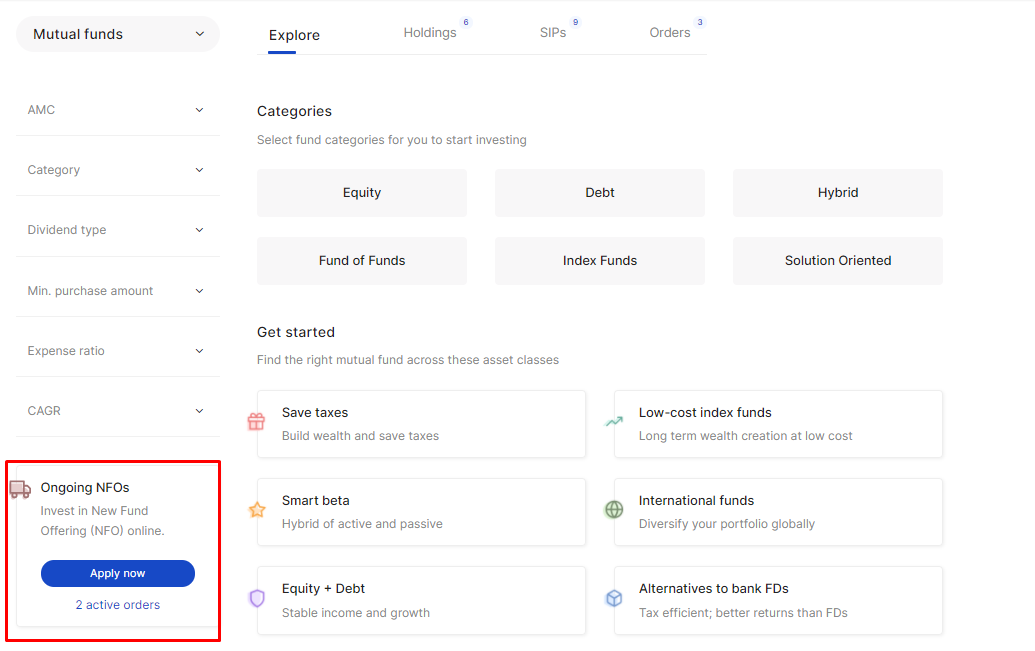Click the Apply now button for NFOs

pos(117,573)
